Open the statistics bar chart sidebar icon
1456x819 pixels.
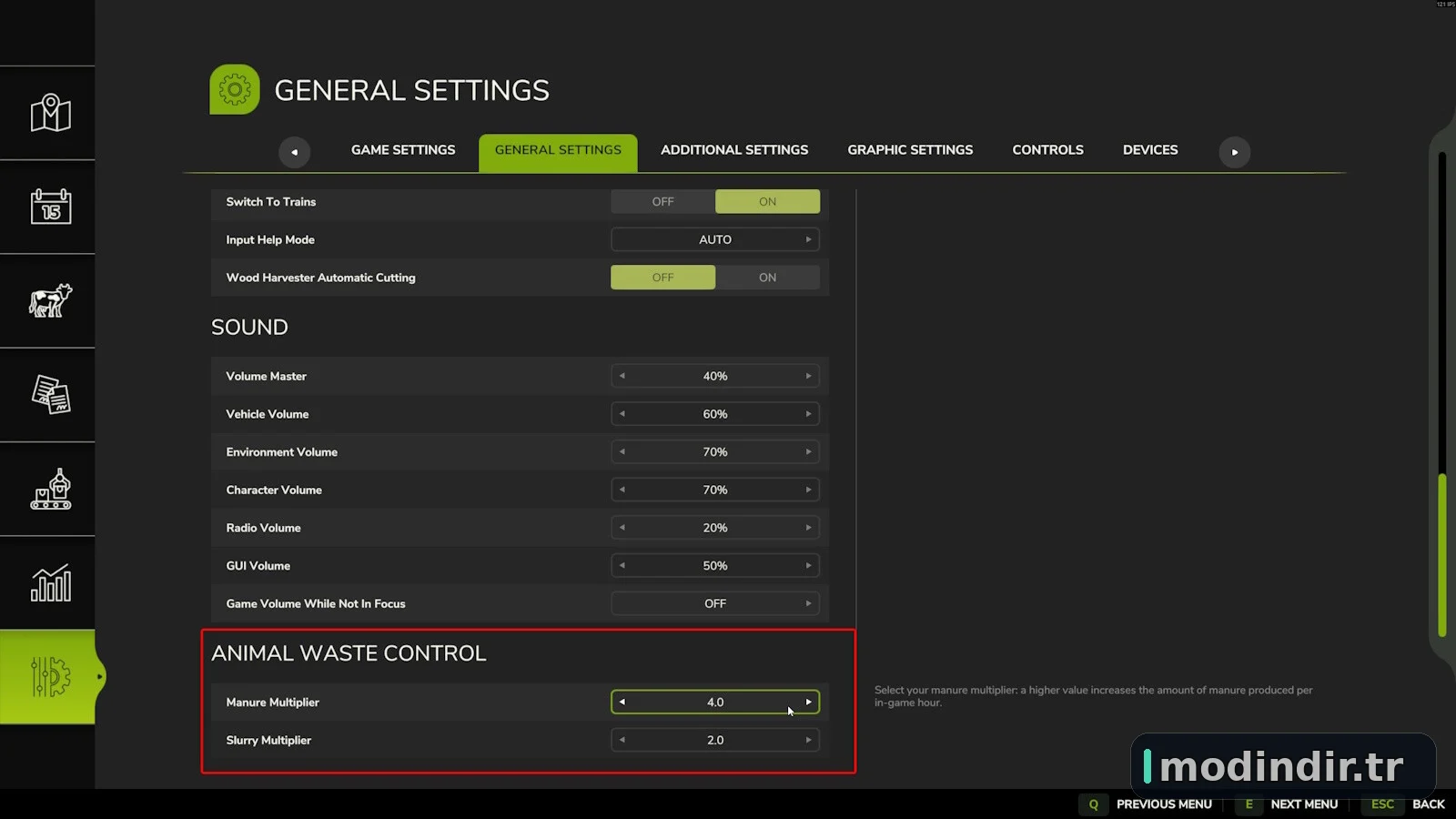tap(50, 583)
